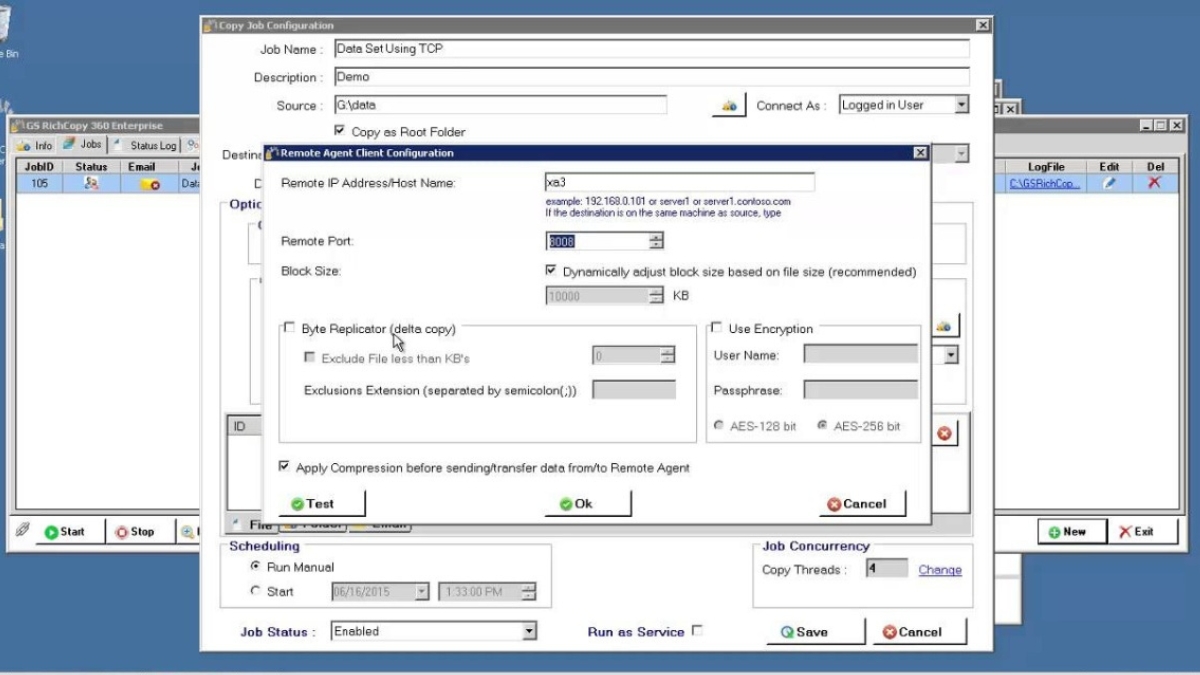Click Cancel at bottom of Copy Job Configuration
The image size is (1200, 675).
919,631
